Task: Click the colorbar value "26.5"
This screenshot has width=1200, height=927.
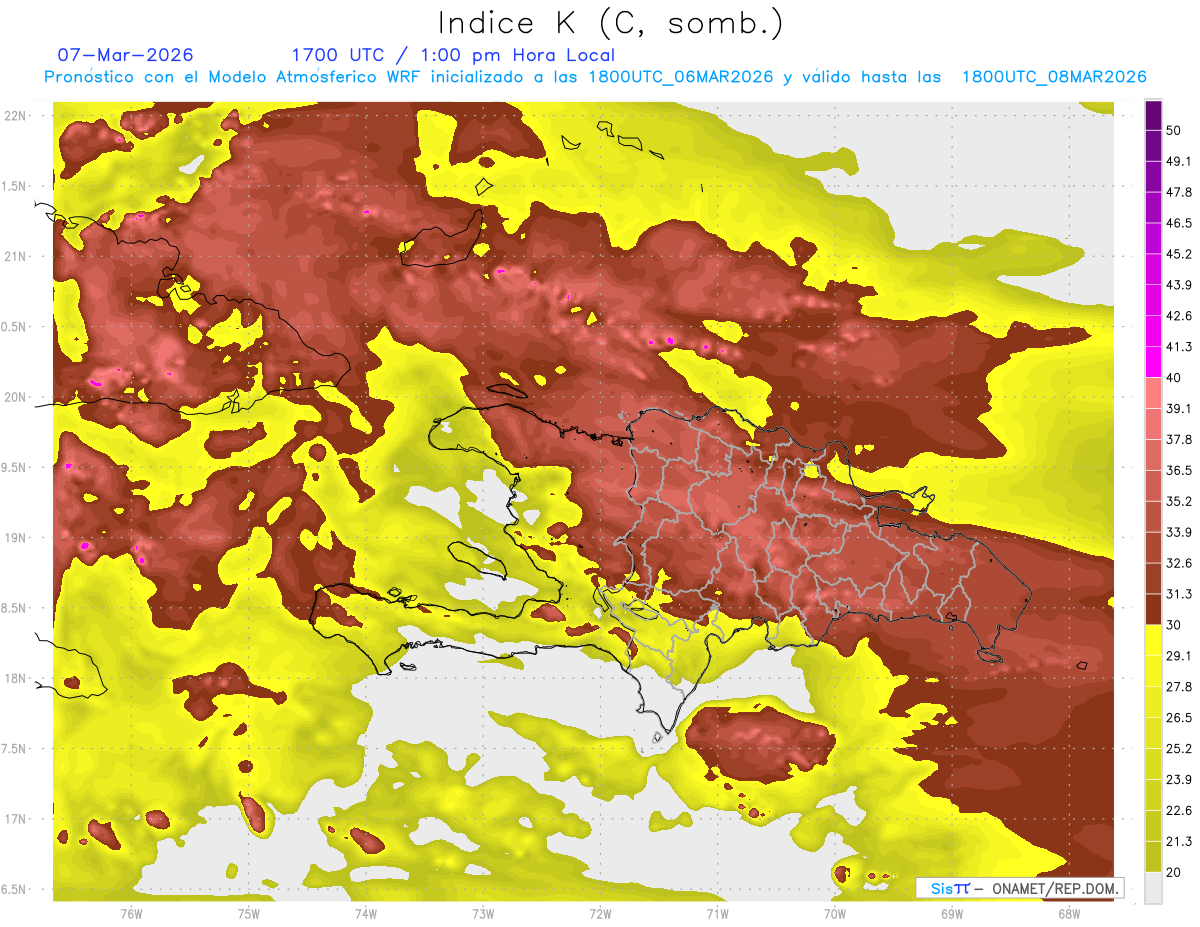Action: 1179,718
